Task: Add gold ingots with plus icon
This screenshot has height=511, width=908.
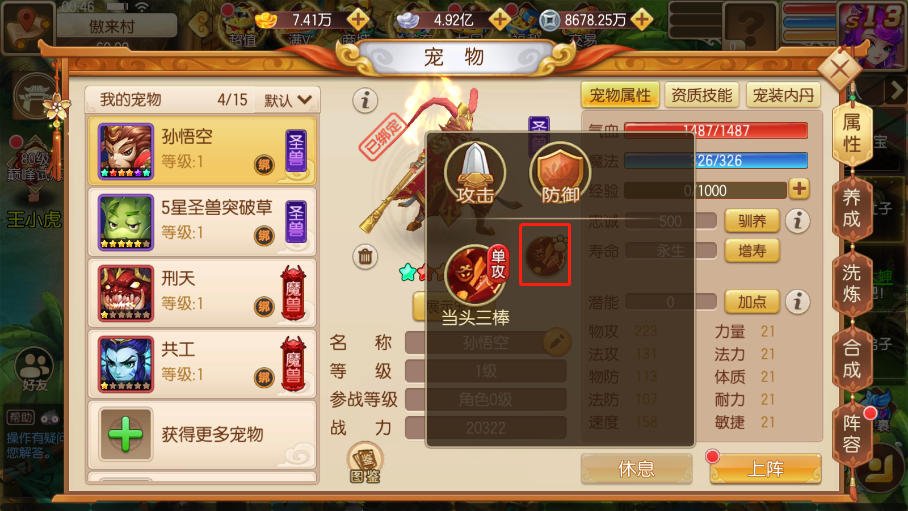Action: coord(357,20)
